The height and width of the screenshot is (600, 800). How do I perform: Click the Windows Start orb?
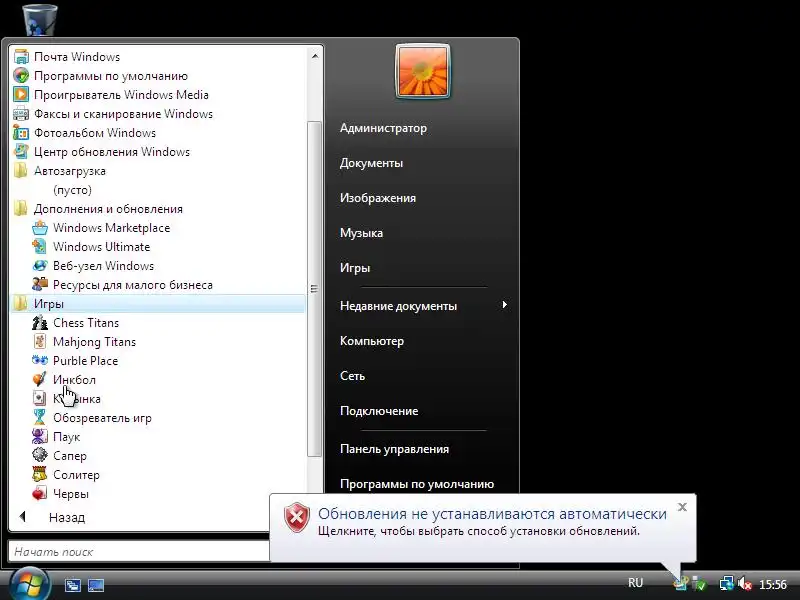(30, 584)
